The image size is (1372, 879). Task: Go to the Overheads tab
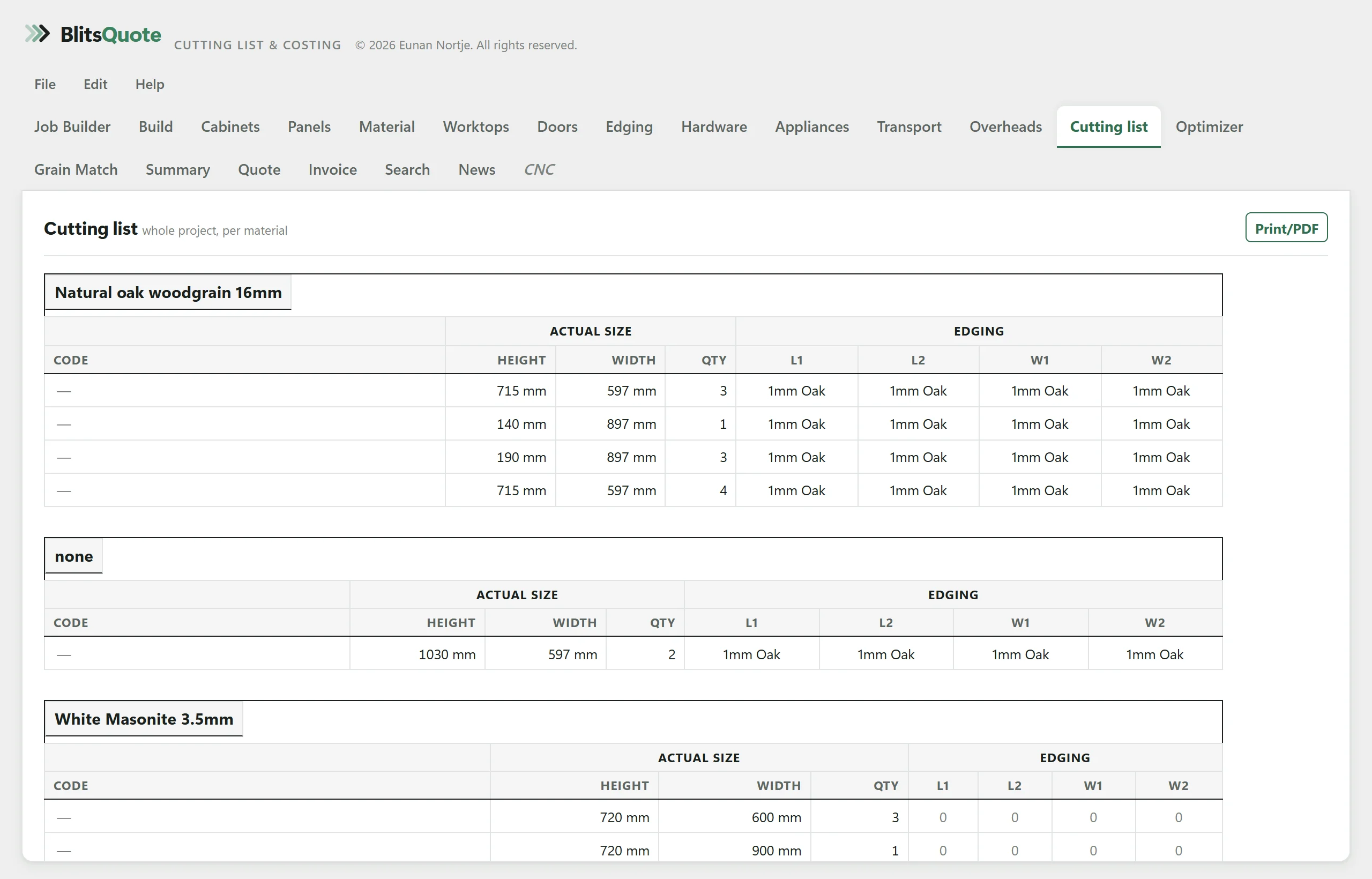point(1005,126)
